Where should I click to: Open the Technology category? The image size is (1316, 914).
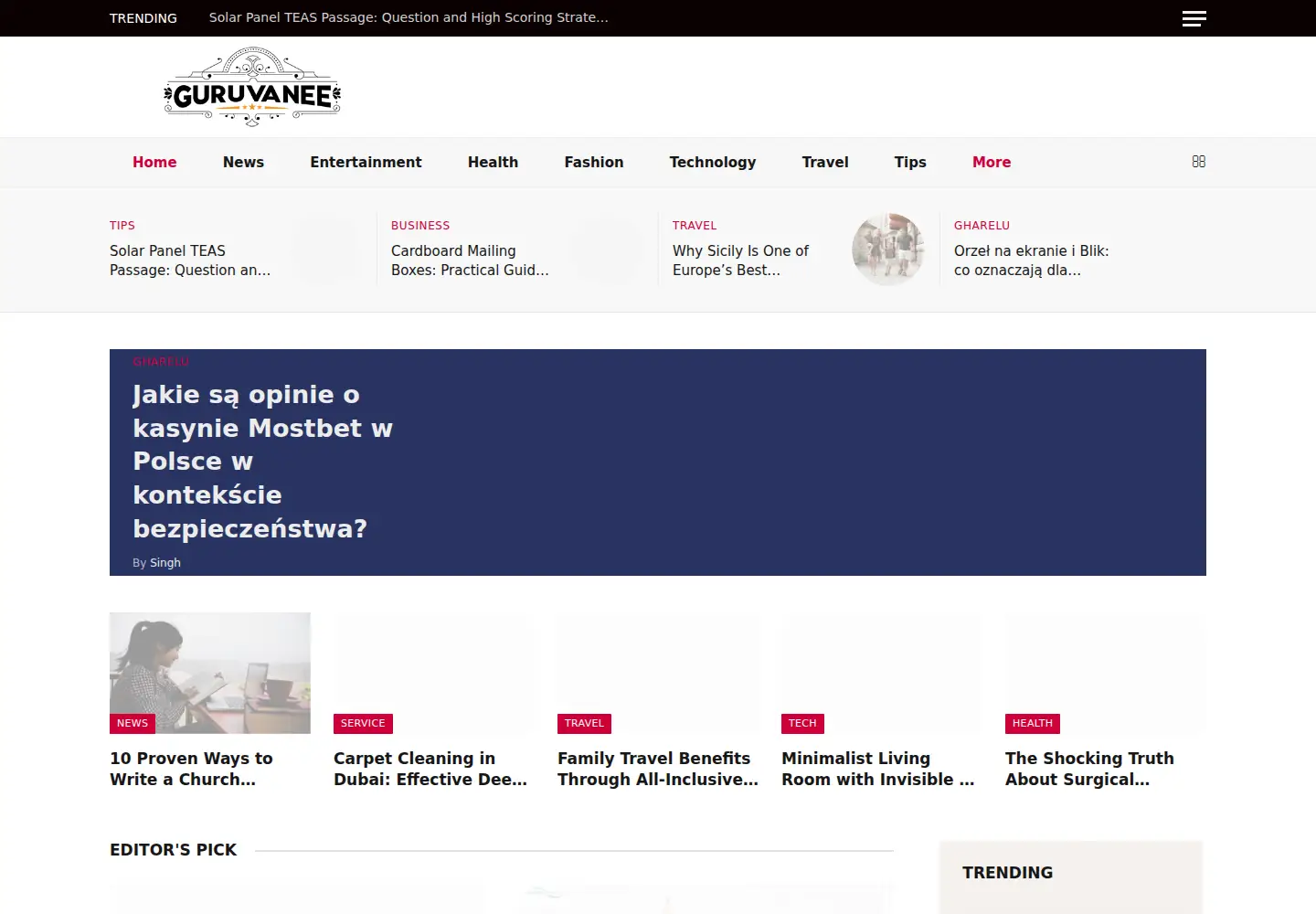[713, 162]
